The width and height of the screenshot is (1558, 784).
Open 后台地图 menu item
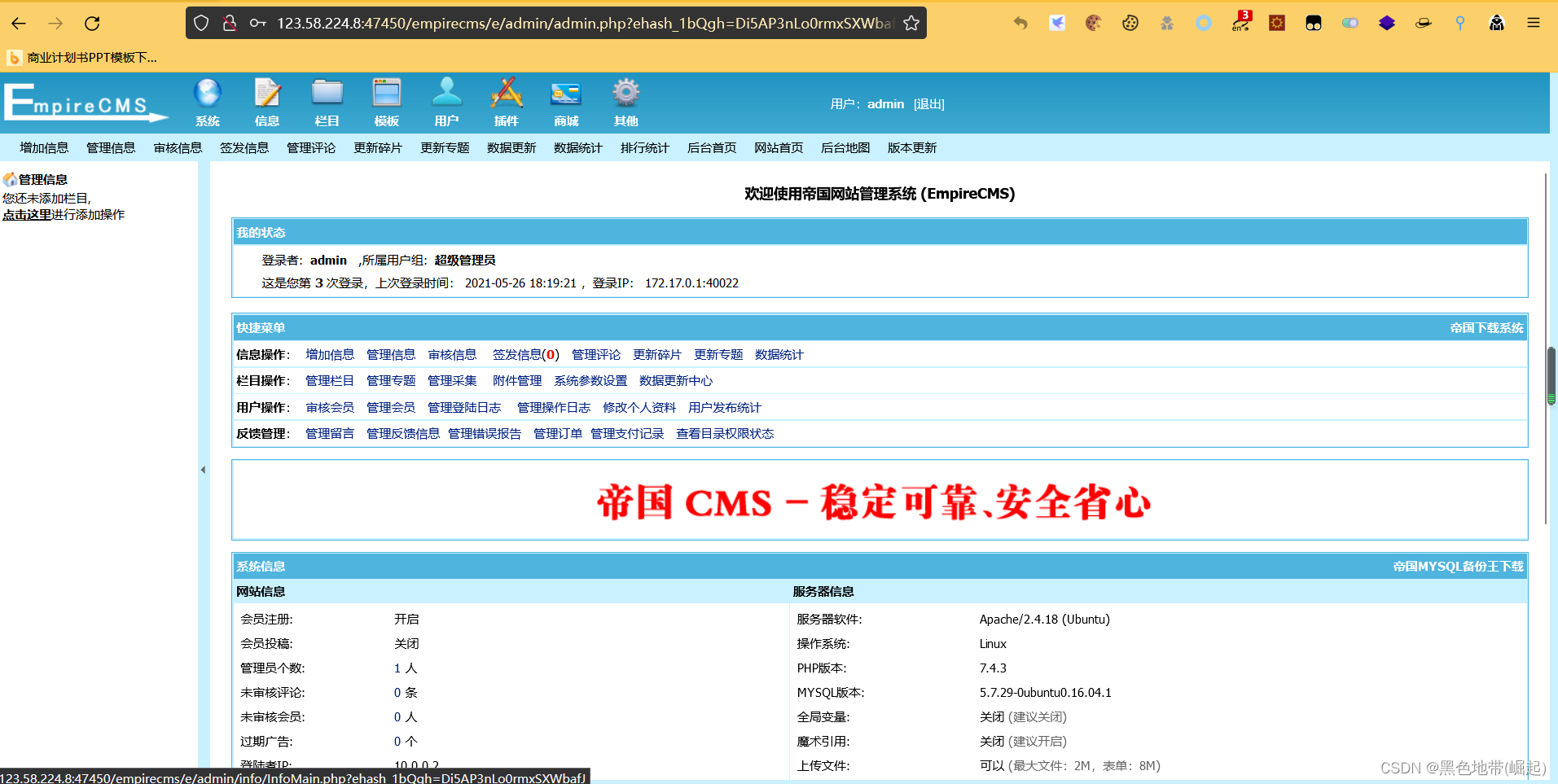[x=845, y=147]
